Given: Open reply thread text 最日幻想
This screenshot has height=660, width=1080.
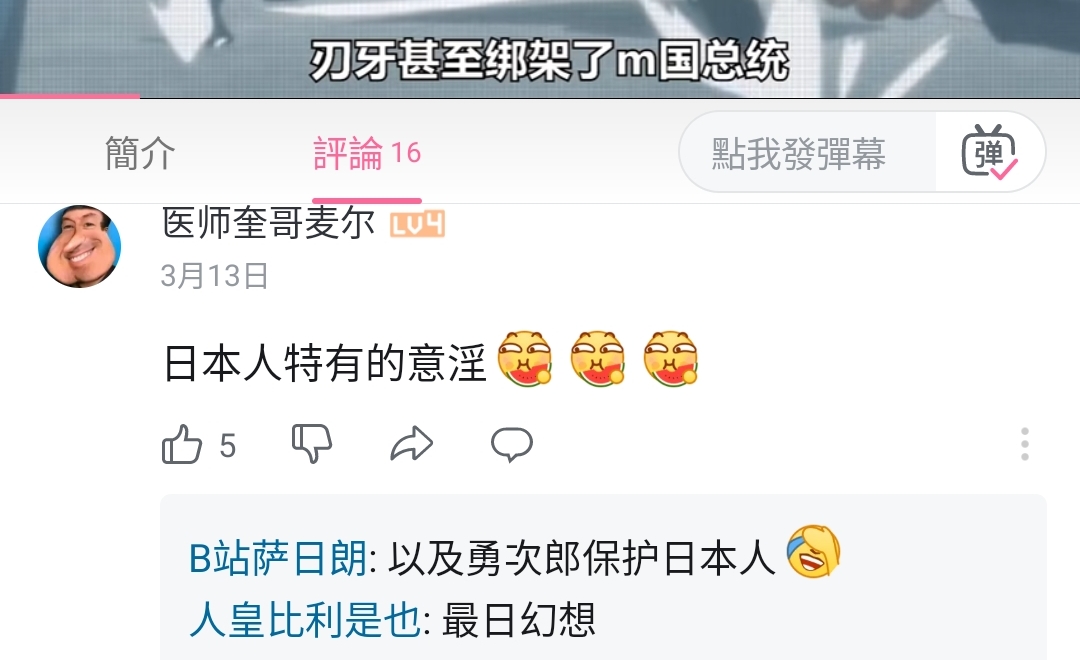Looking at the screenshot, I should click(518, 620).
